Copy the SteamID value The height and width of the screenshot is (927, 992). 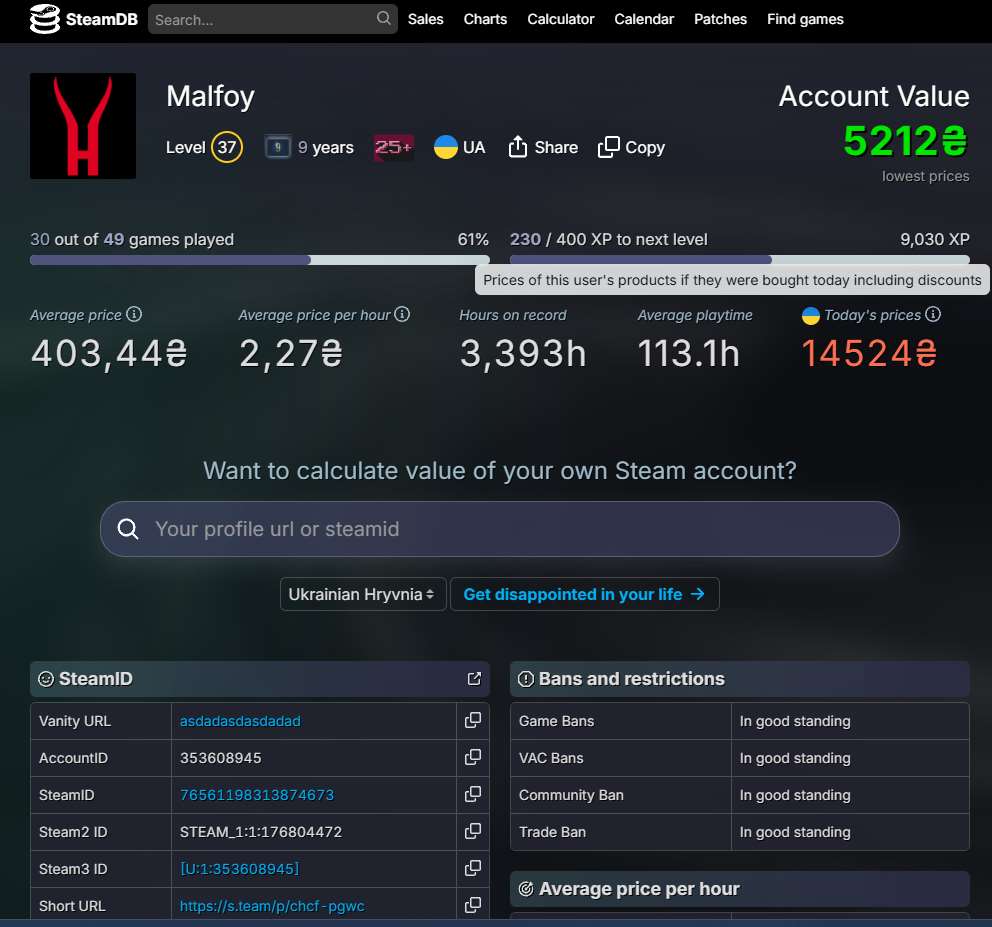click(473, 794)
